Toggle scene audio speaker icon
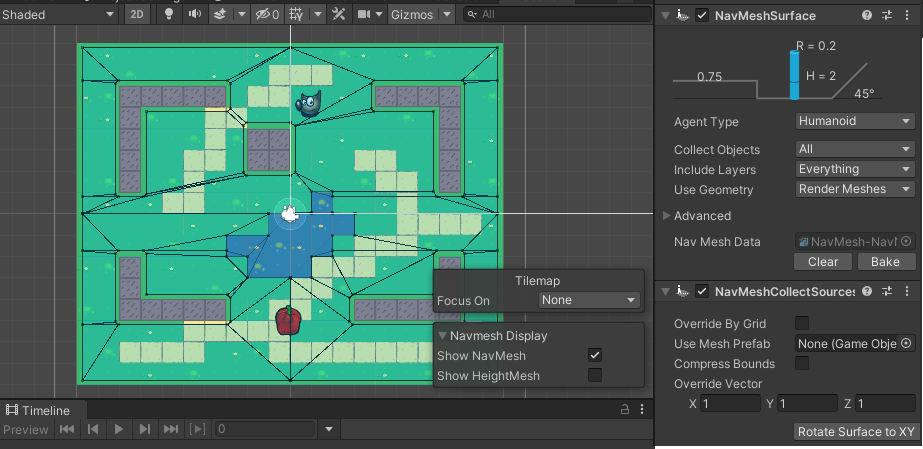The width and height of the screenshot is (923, 449). (x=194, y=15)
